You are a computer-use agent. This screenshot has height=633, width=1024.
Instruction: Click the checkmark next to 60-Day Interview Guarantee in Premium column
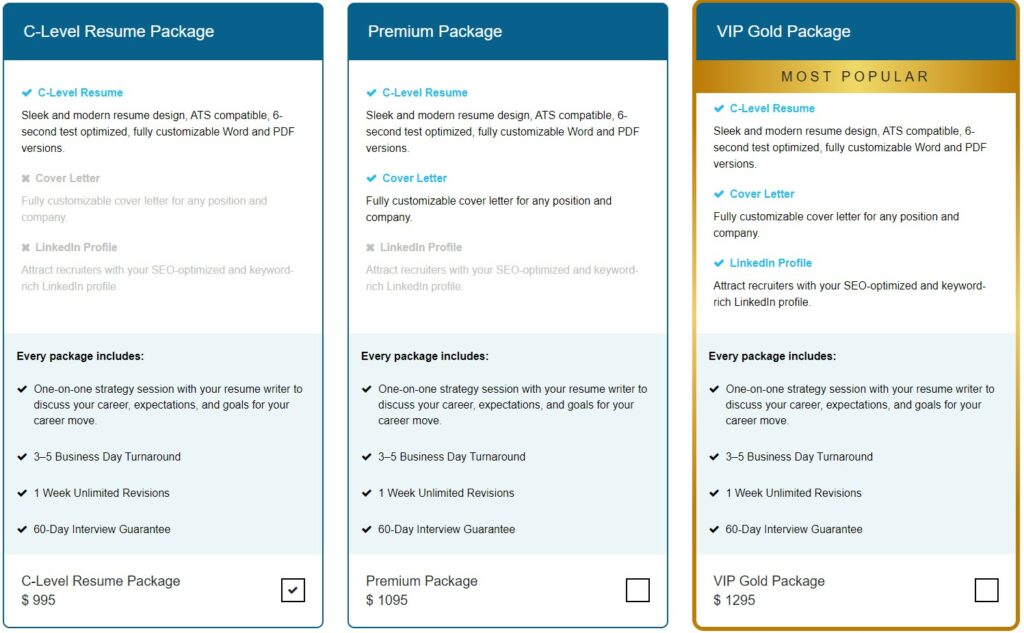pyautogui.click(x=366, y=529)
